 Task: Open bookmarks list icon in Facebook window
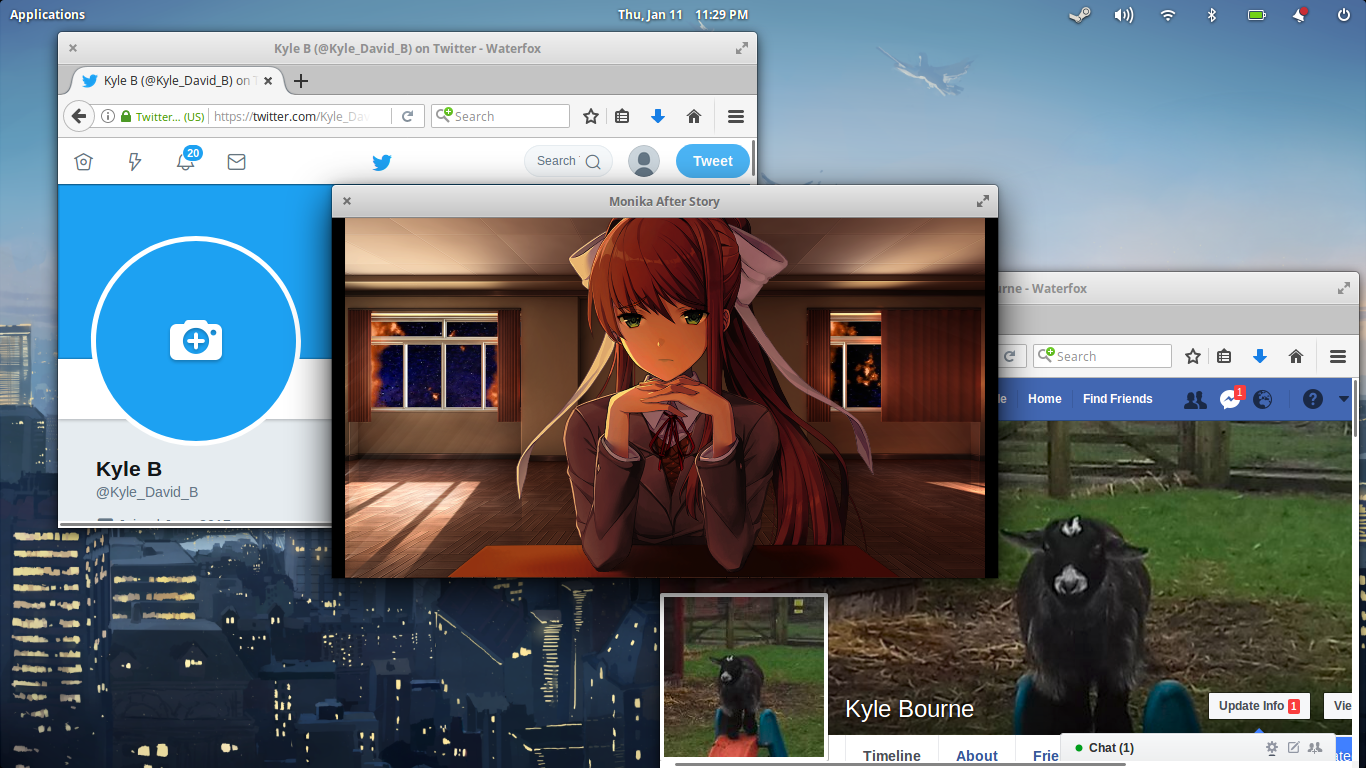(x=1224, y=356)
